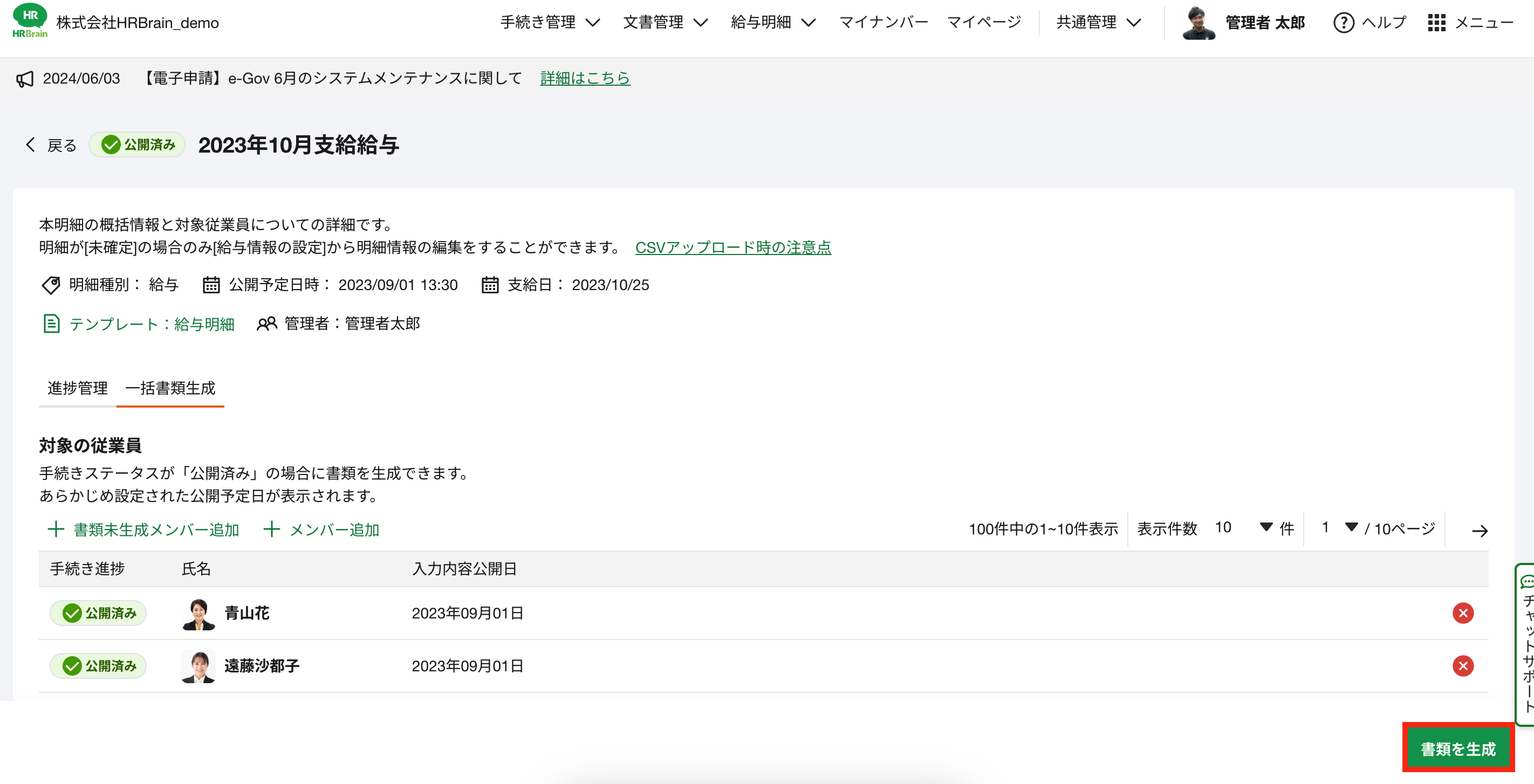The width and height of the screenshot is (1534, 784).
Task: Click 遠藤沙都子 profile photo
Action: [x=198, y=666]
